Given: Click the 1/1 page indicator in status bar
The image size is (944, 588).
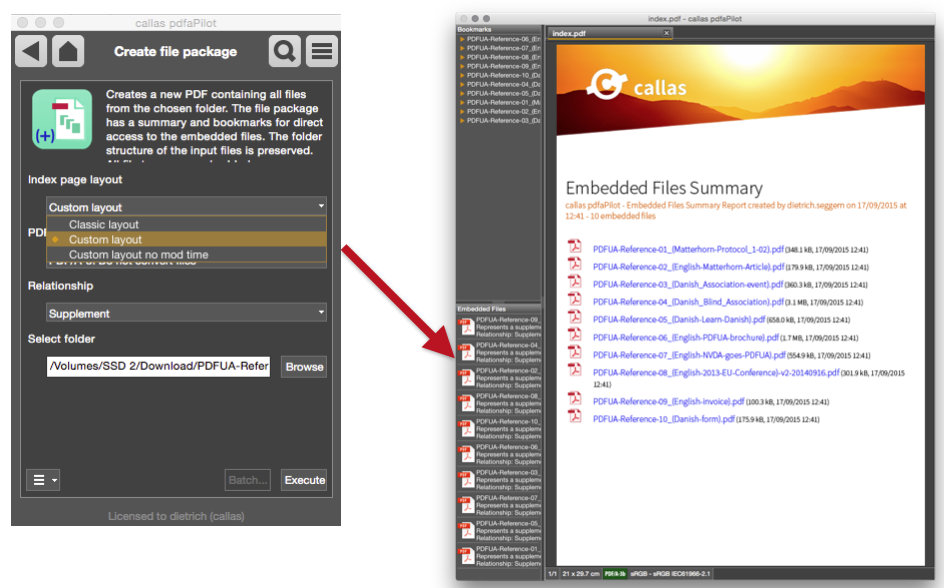Looking at the screenshot, I should tap(552, 574).
